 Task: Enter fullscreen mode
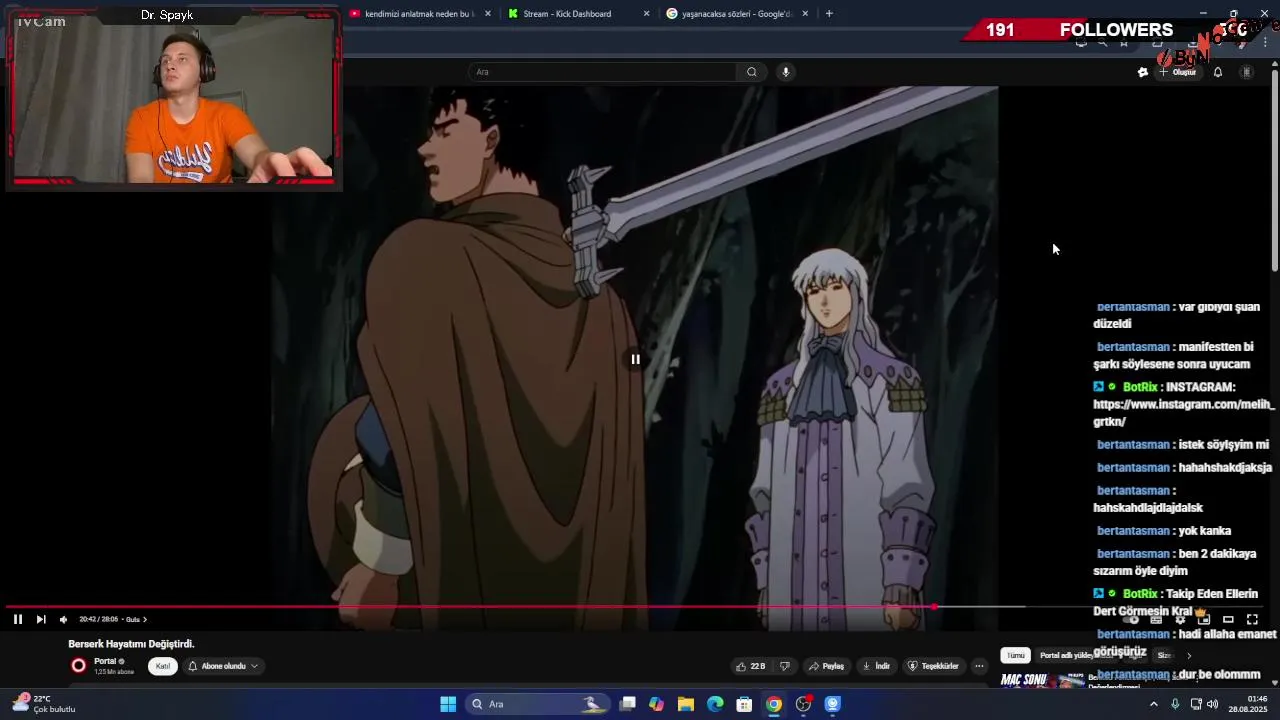(1252, 619)
